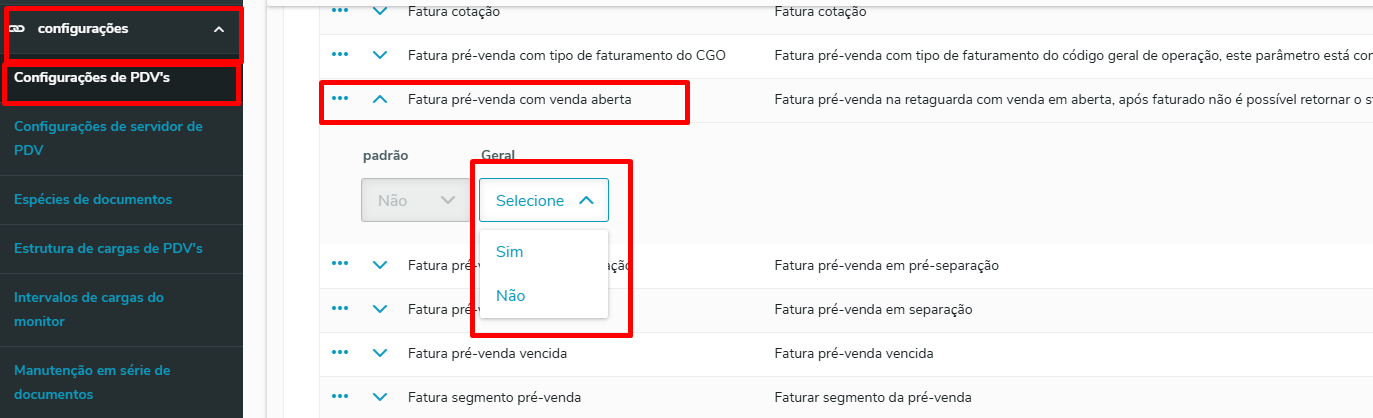1373x418 pixels.
Task: Open three-dot menu for Fatura pré-venda com tipo de faturamento do CGO
Action: [x=339, y=54]
